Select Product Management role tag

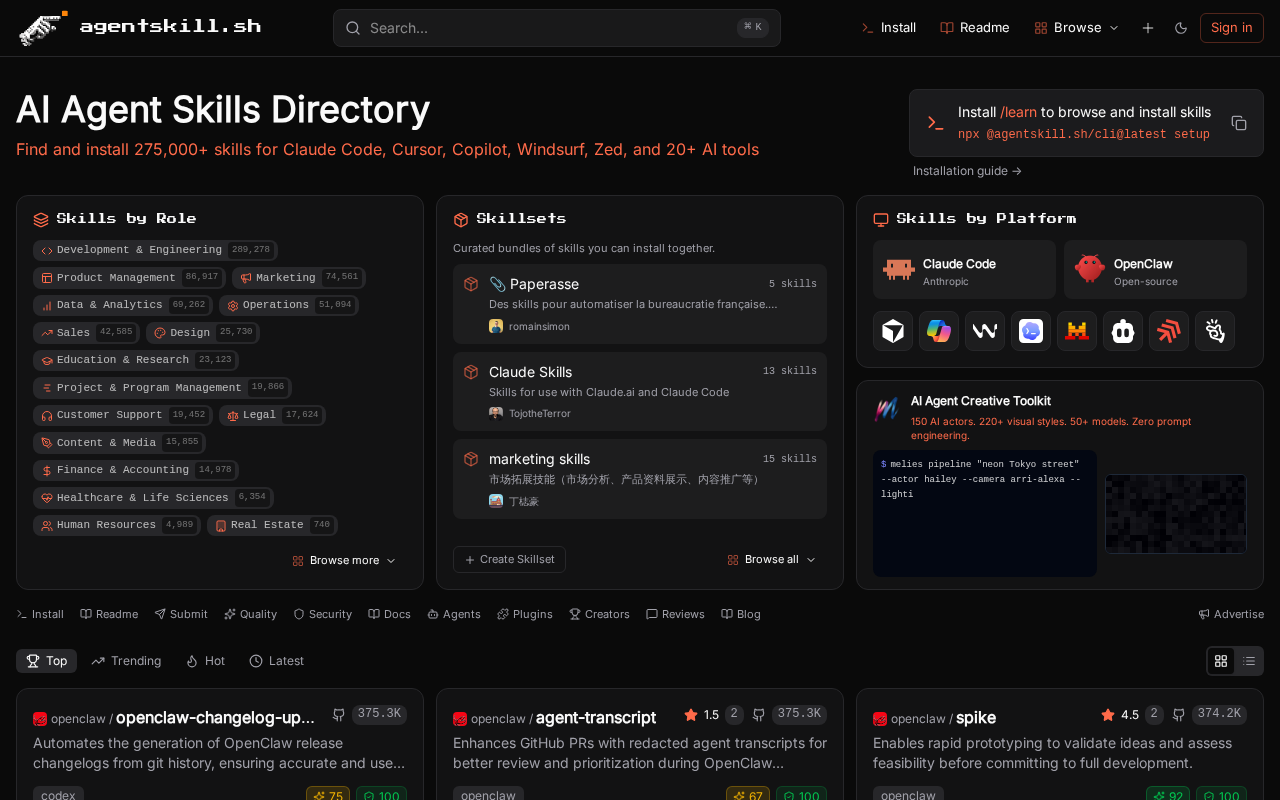[129, 278]
